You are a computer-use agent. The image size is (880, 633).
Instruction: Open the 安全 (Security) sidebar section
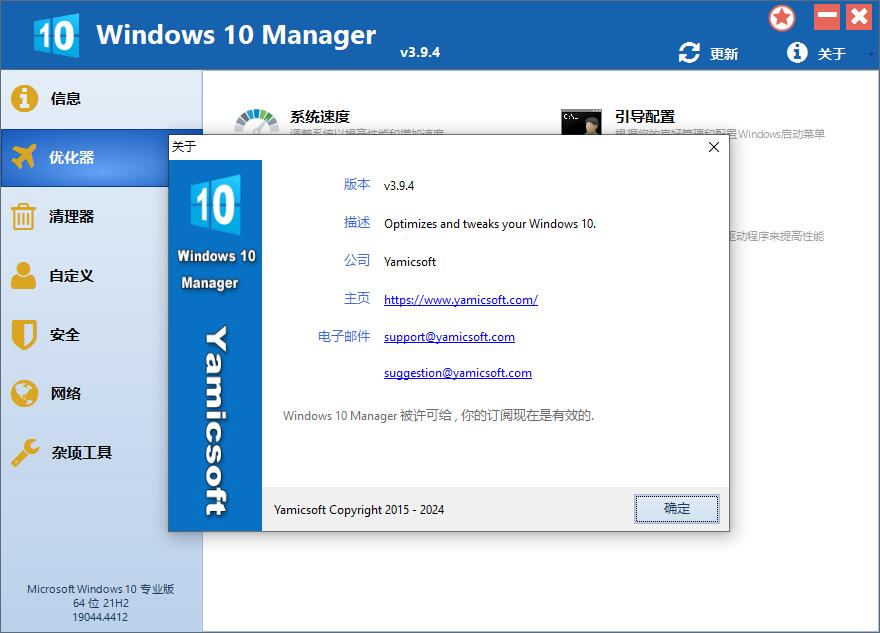[x=85, y=335]
